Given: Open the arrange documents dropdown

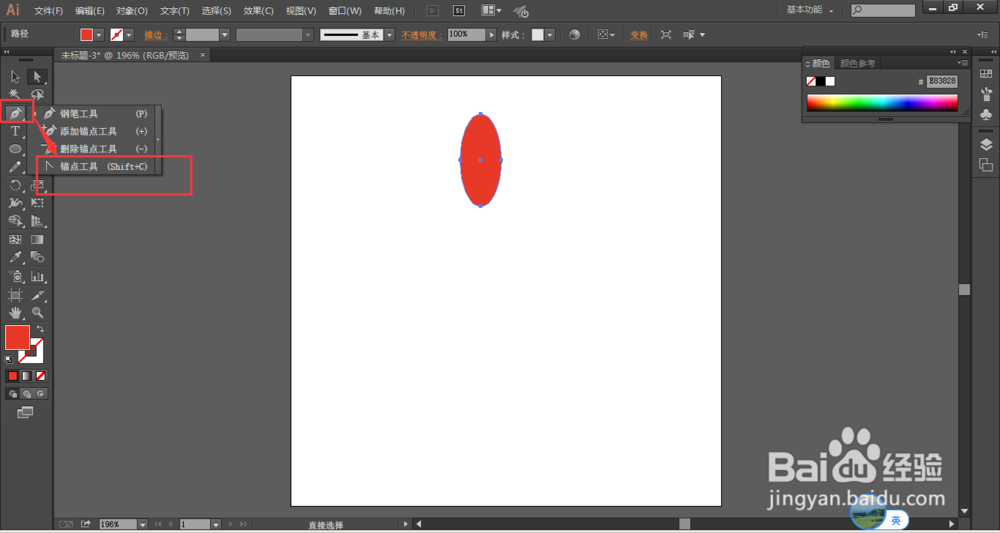Looking at the screenshot, I should click(x=491, y=11).
